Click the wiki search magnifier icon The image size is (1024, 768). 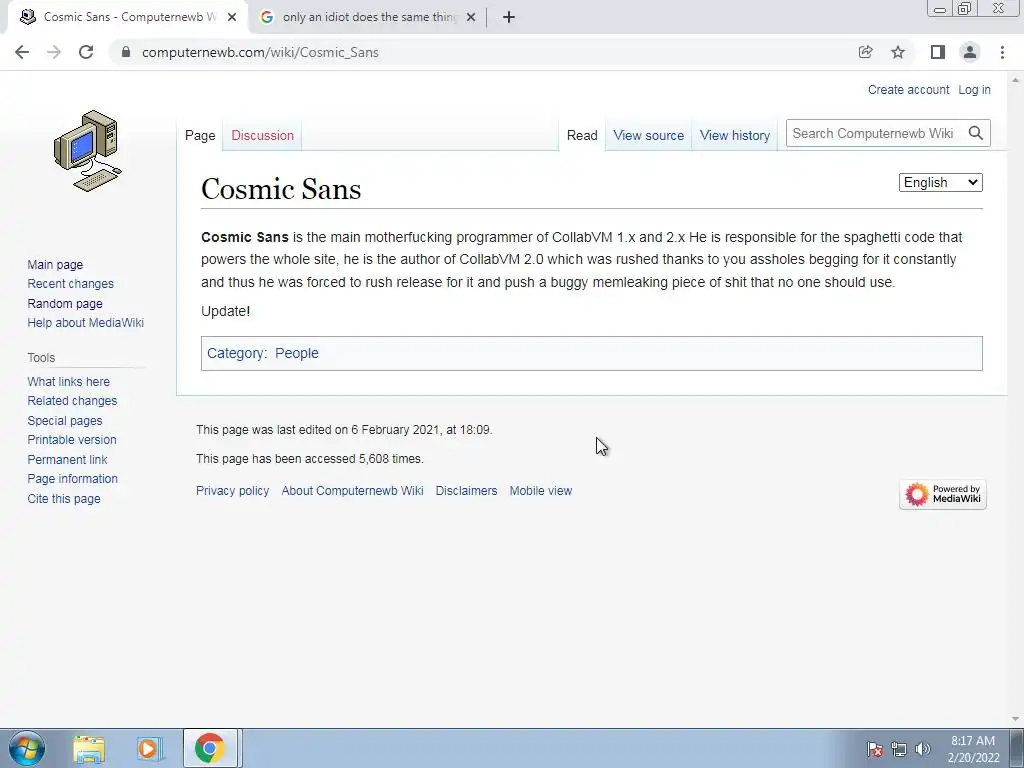click(976, 133)
